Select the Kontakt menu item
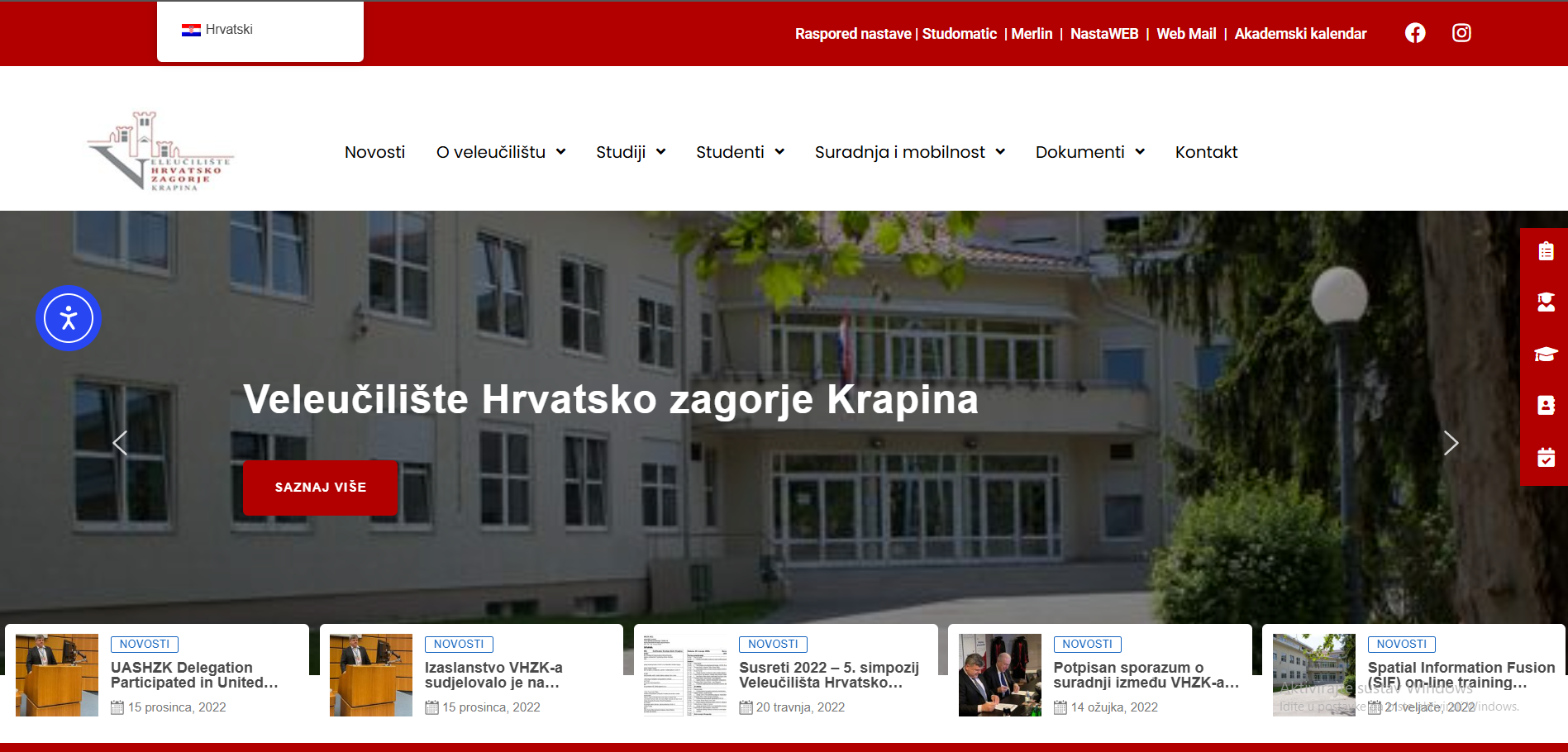 [x=1206, y=152]
